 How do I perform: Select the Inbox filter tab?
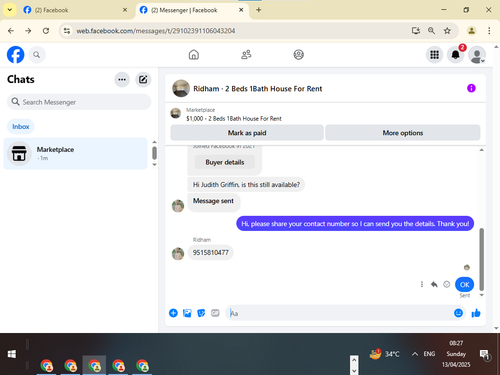21,127
